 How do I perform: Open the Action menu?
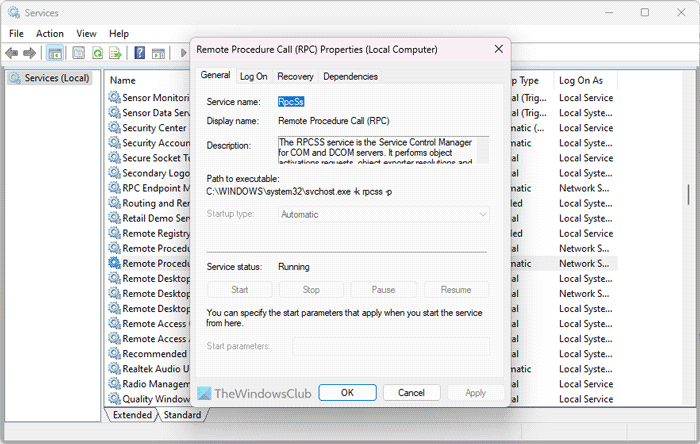pyautogui.click(x=50, y=33)
